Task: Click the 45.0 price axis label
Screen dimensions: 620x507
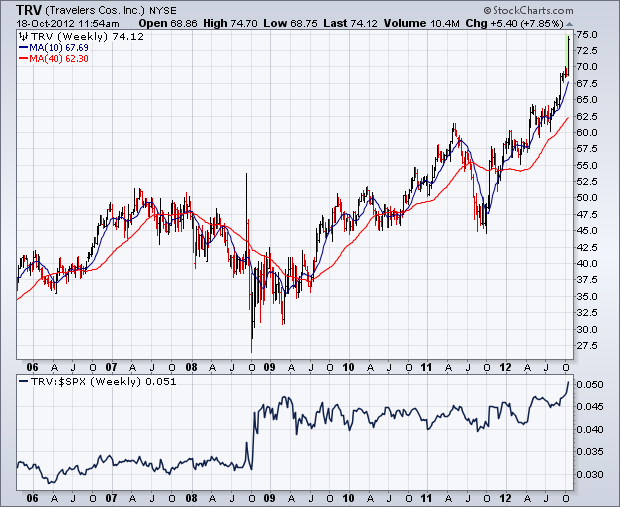Action: pos(587,231)
